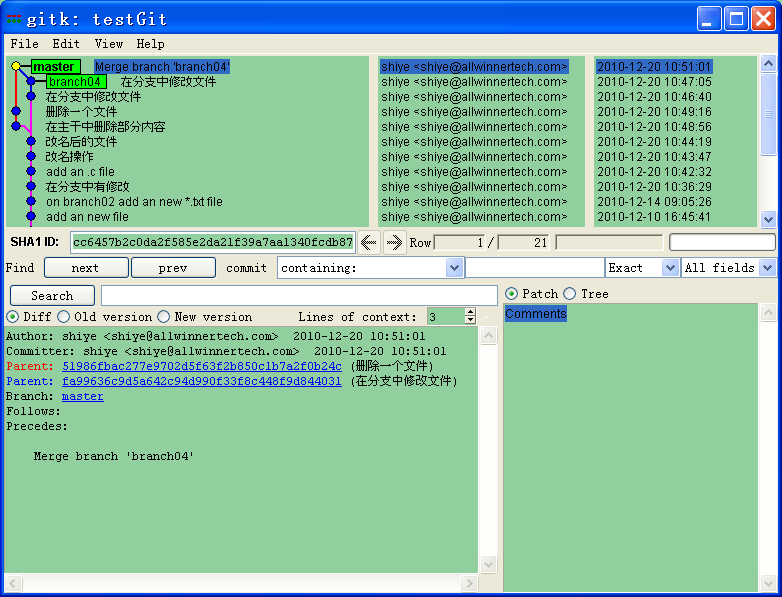The height and width of the screenshot is (597, 782).
Task: Click the Search button
Action: (x=52, y=296)
